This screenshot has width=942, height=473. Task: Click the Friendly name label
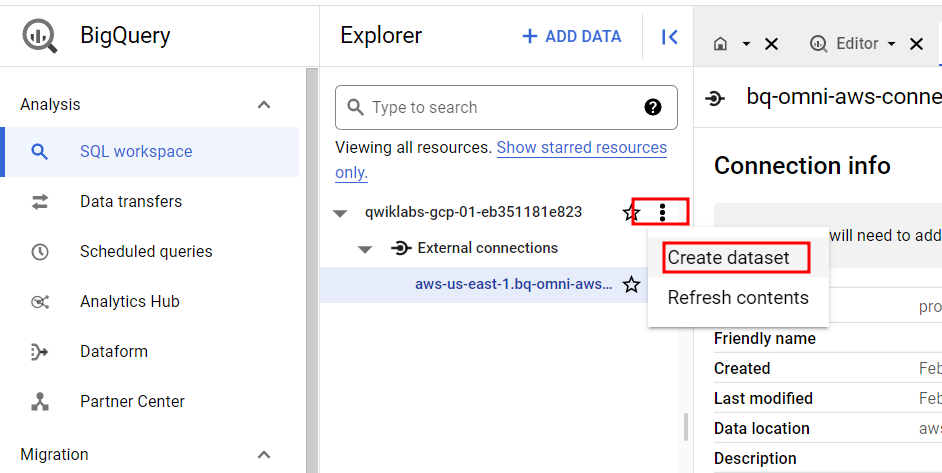[765, 338]
